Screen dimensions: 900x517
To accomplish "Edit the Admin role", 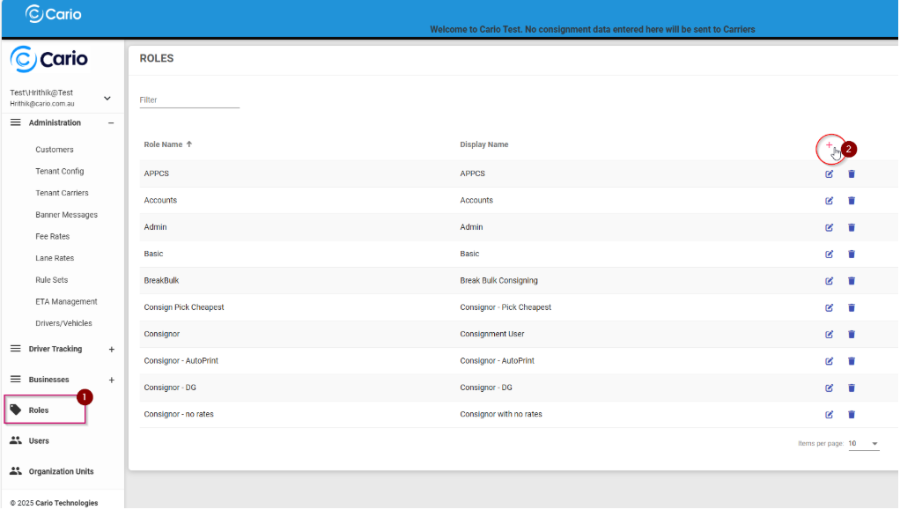I will pos(829,228).
